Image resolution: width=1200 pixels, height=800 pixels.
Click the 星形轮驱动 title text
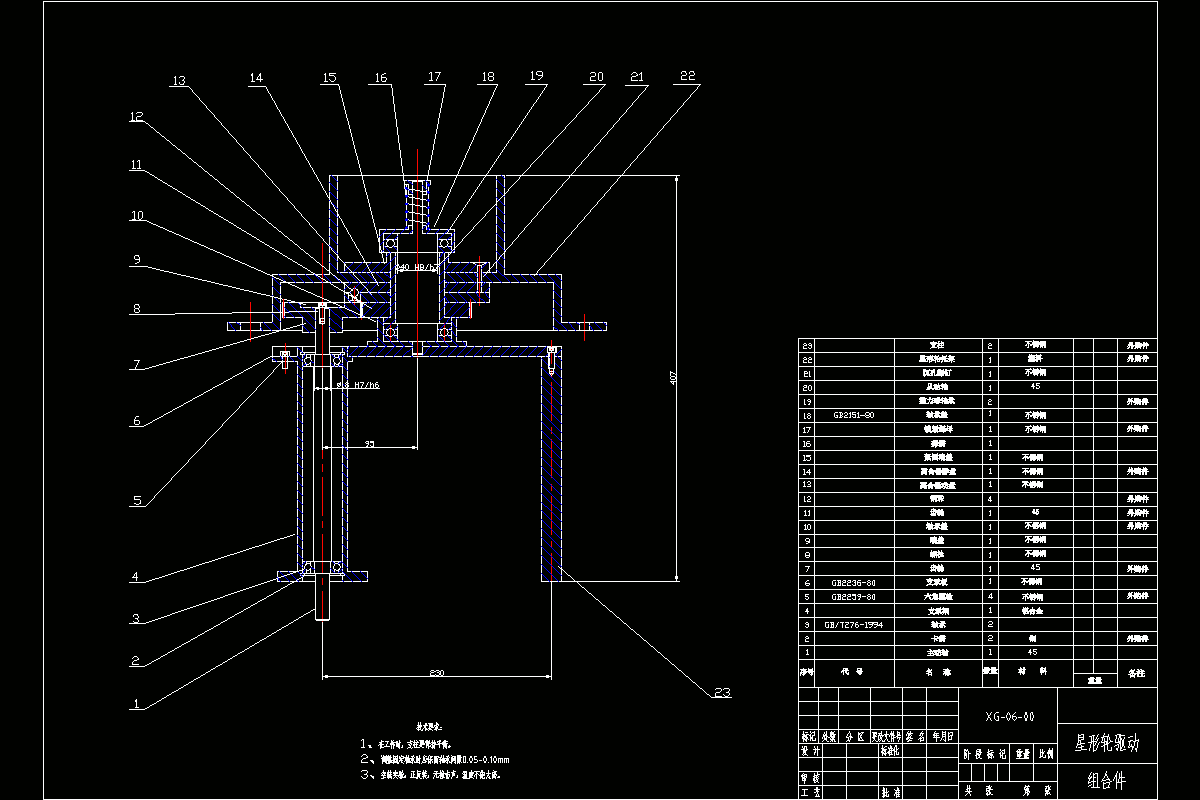pyautogui.click(x=1106, y=744)
